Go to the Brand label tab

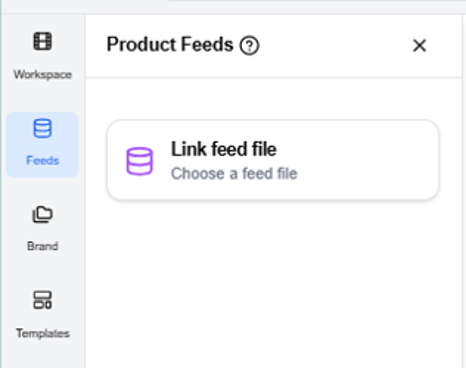(x=43, y=246)
